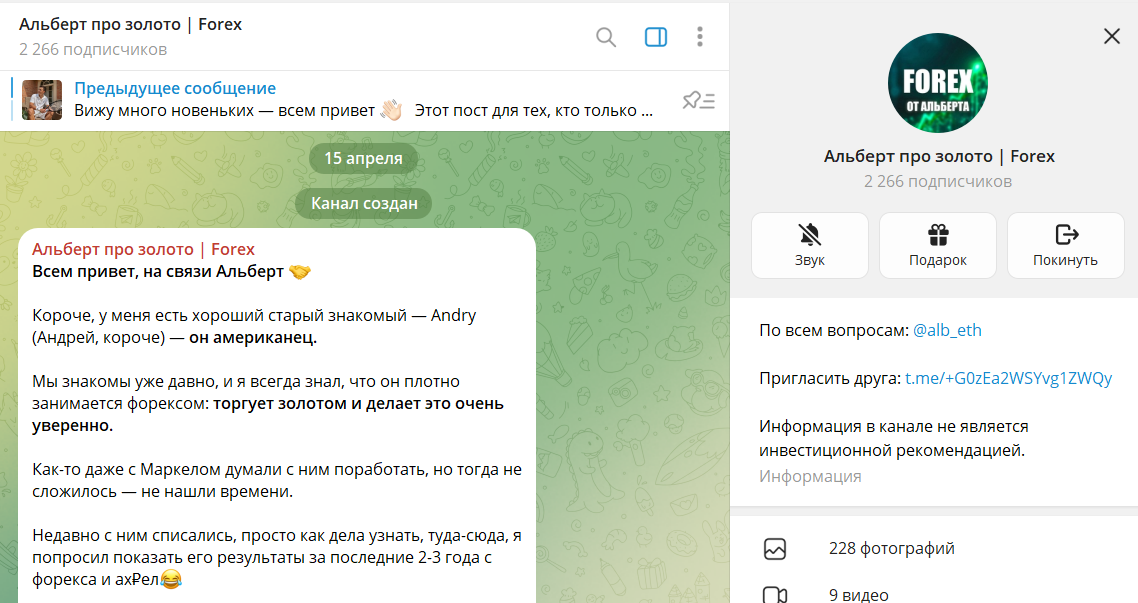Click the photos icon in shared media
1138x603 pixels.
[775, 549]
